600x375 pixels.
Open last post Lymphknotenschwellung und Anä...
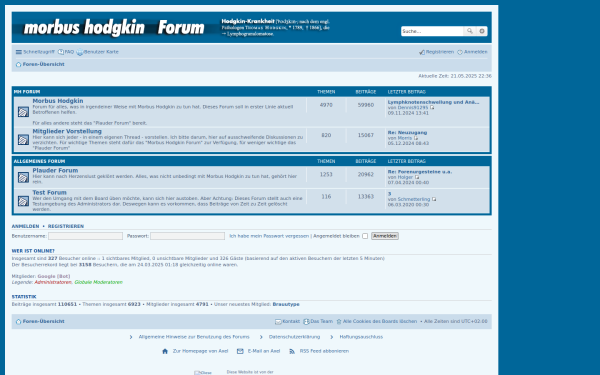[x=433, y=102]
